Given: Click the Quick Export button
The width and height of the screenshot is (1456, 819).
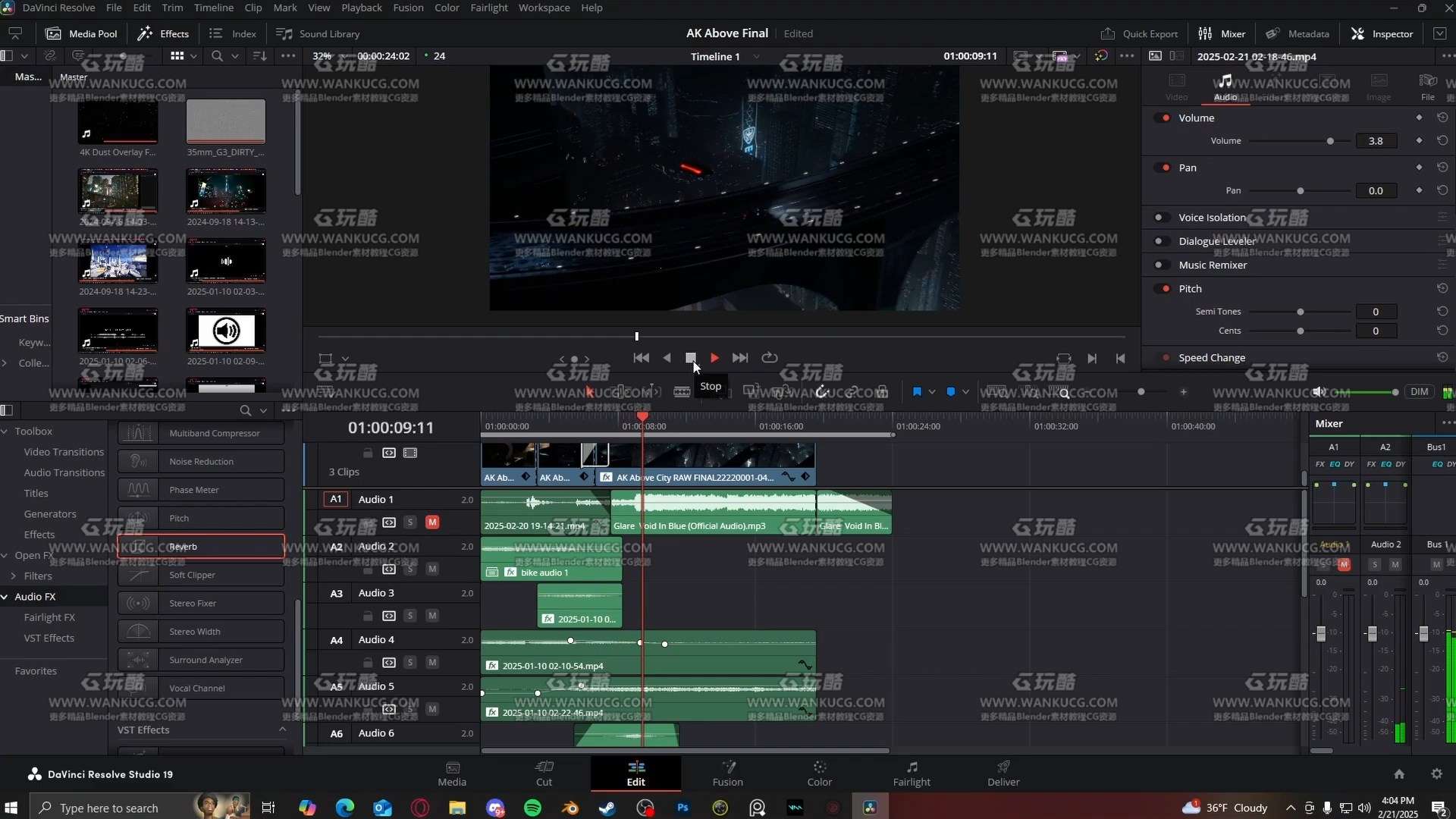Looking at the screenshot, I should (1139, 33).
